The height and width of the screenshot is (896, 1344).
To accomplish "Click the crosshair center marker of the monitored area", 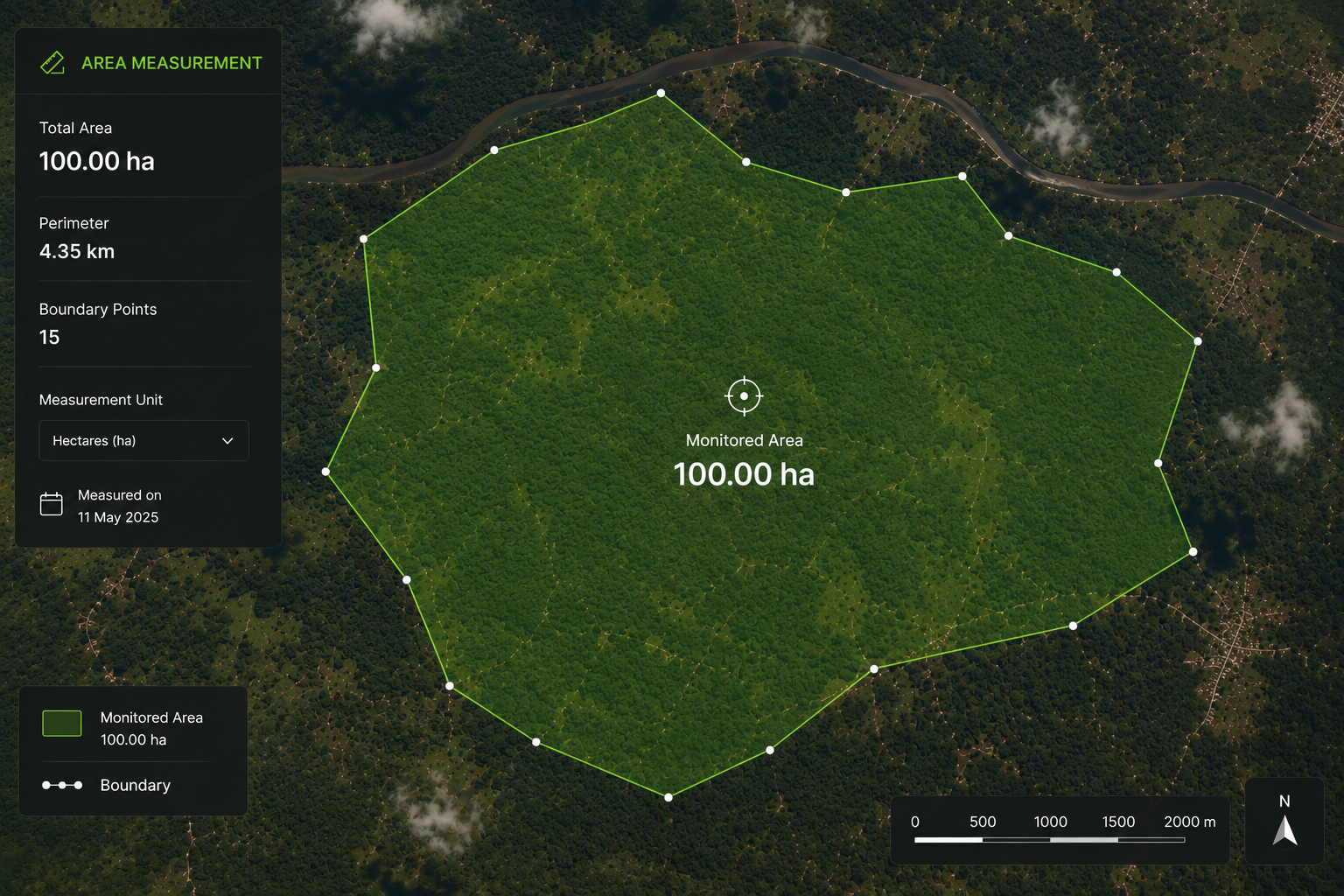I will pos(744,395).
